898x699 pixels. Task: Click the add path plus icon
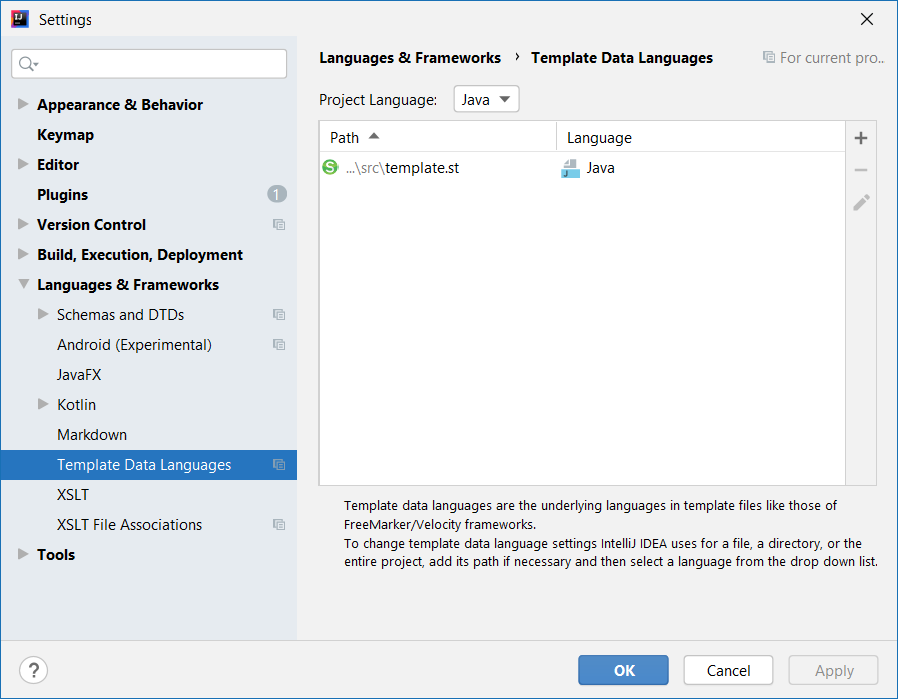(860, 138)
